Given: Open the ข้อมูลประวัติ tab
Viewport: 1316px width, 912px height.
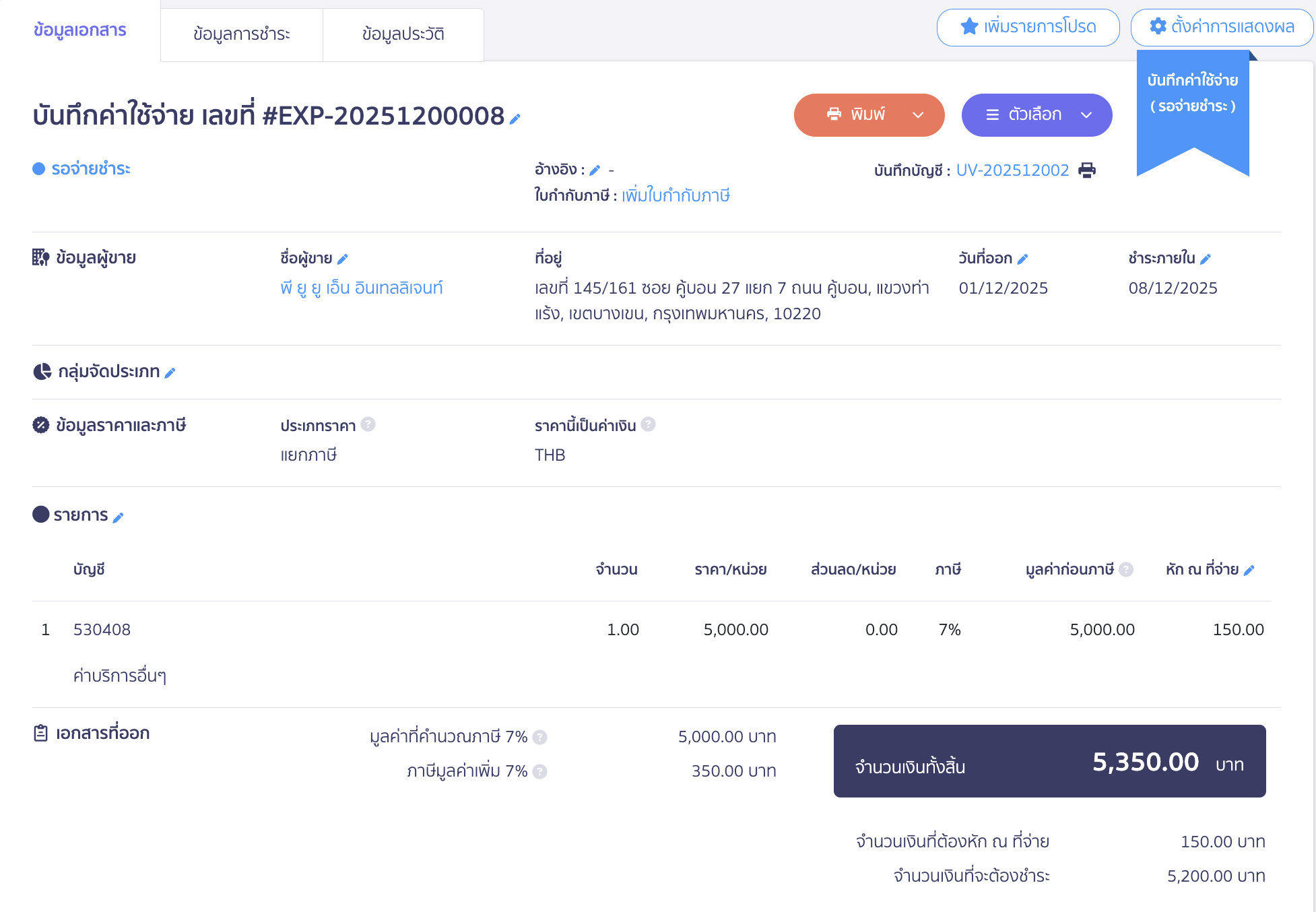Looking at the screenshot, I should [403, 34].
